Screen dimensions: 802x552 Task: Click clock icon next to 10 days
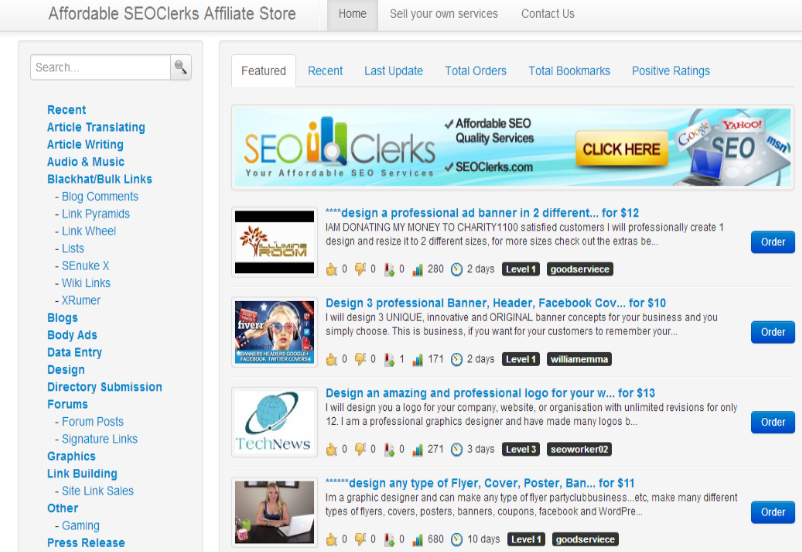pyautogui.click(x=457, y=539)
